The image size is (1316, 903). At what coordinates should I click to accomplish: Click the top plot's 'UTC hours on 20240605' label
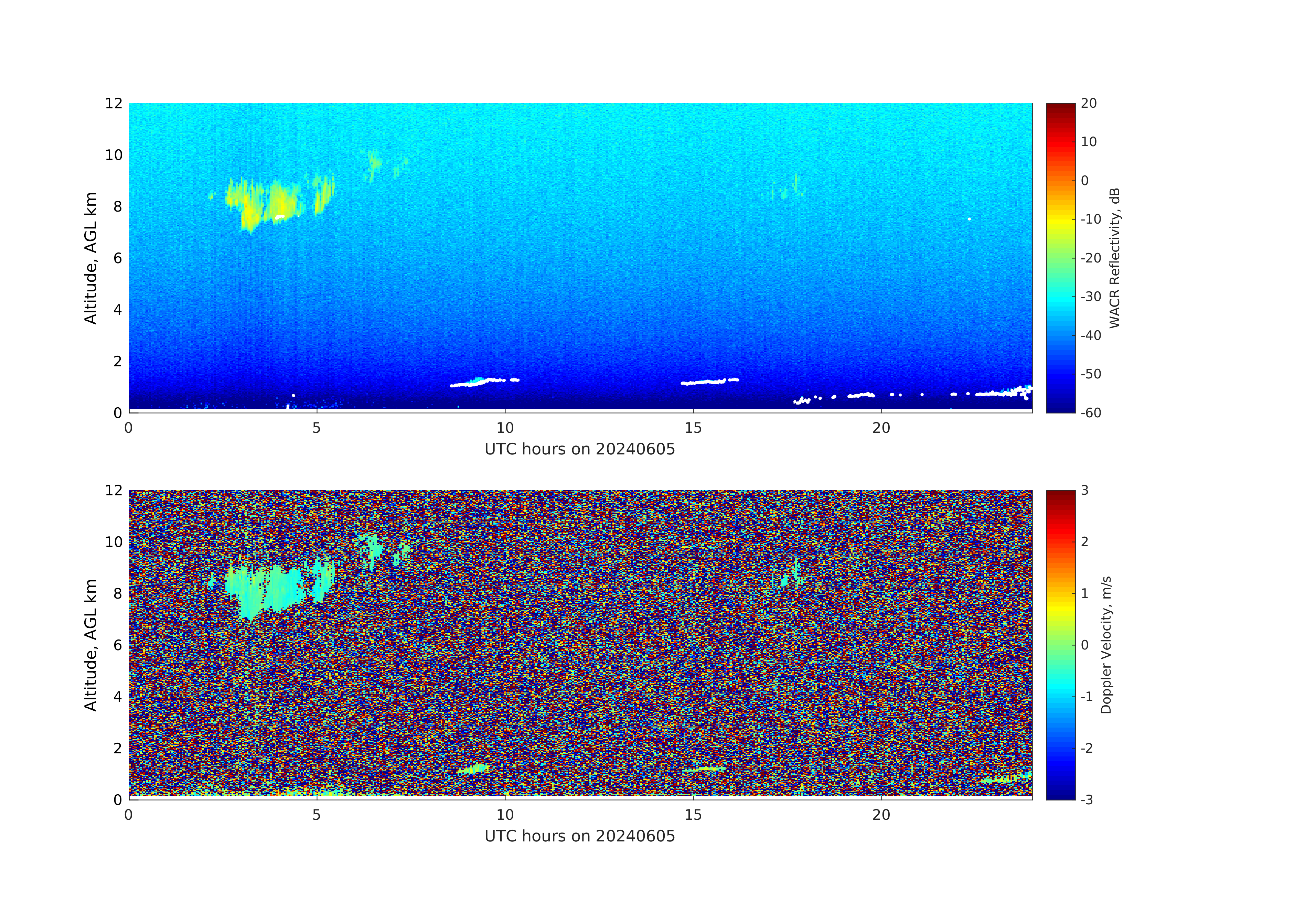(579, 450)
